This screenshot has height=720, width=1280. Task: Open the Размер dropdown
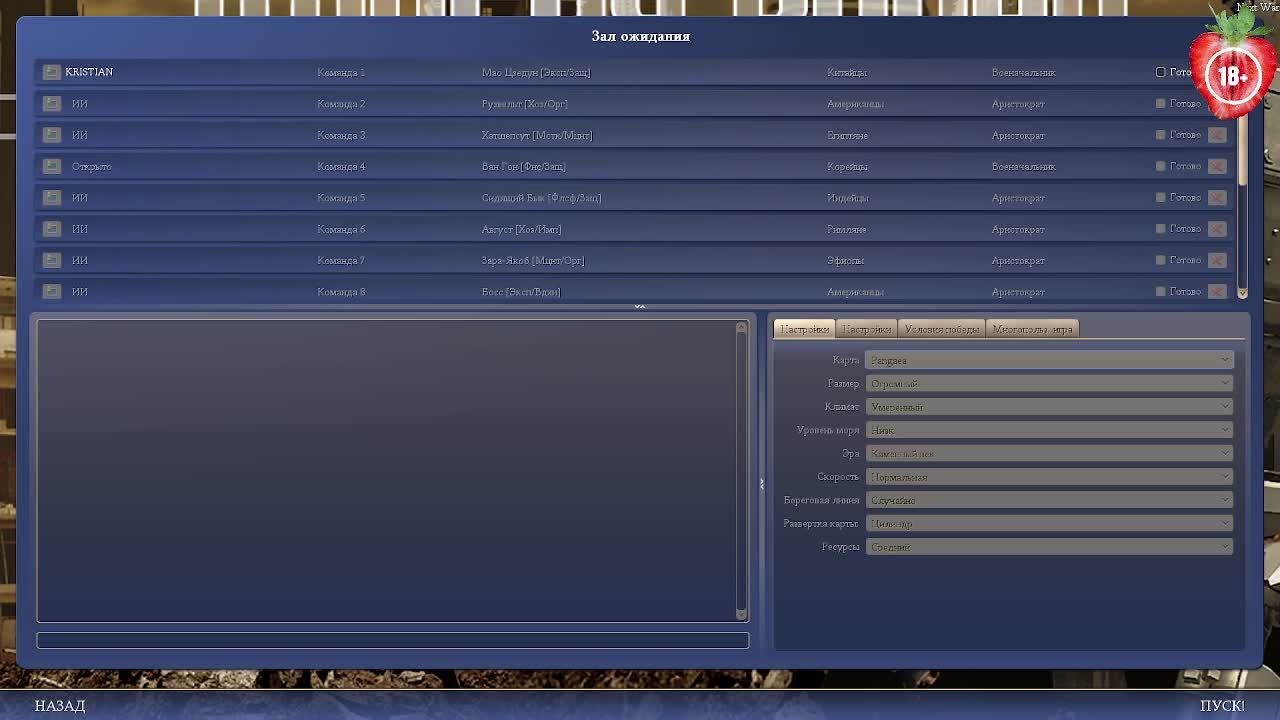(x=1049, y=383)
